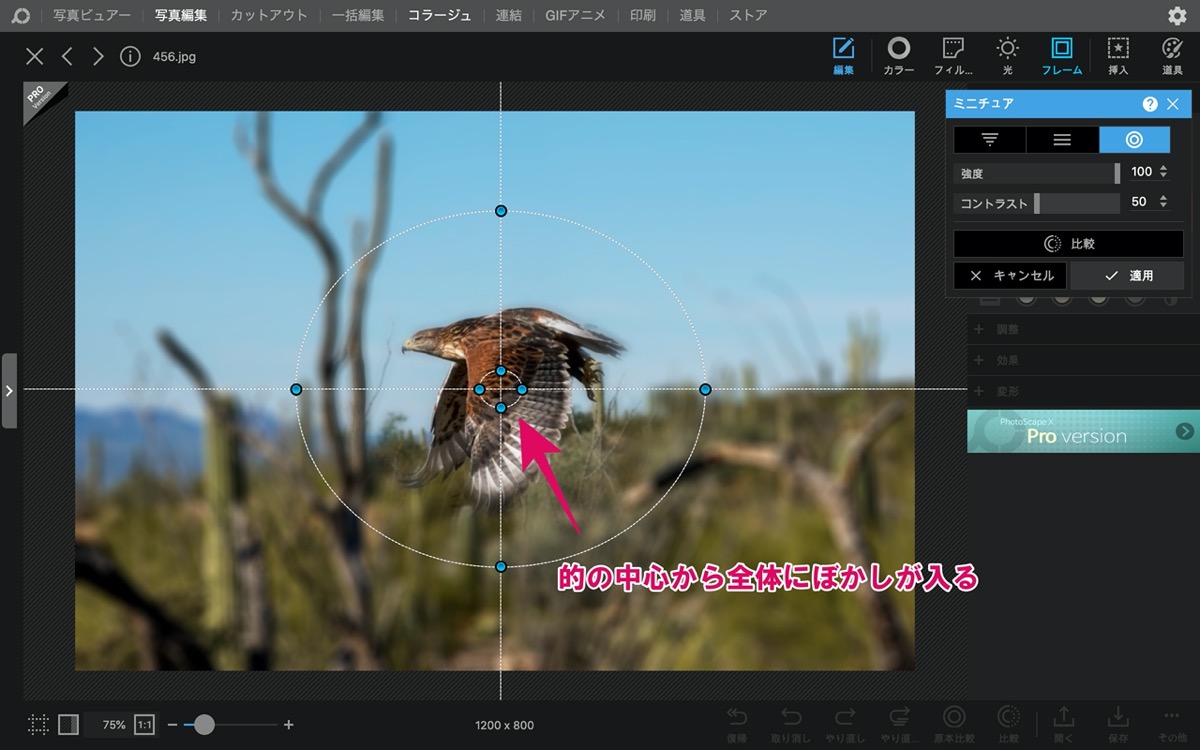Open the settings gear icon
Viewport: 1200px width, 750px height.
1177,16
